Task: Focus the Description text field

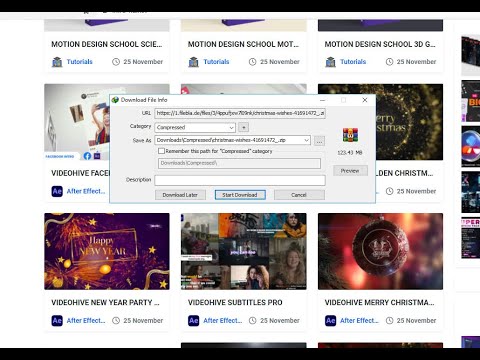Action: click(x=240, y=180)
